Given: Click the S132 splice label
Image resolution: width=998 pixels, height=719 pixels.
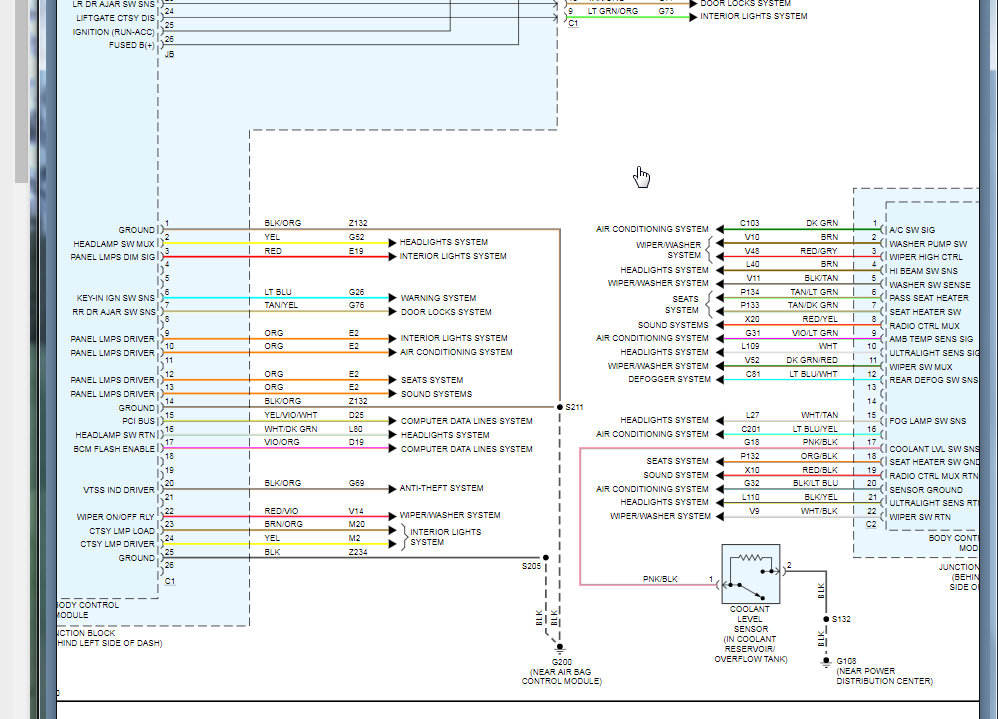Looking at the screenshot, I should [x=841, y=619].
